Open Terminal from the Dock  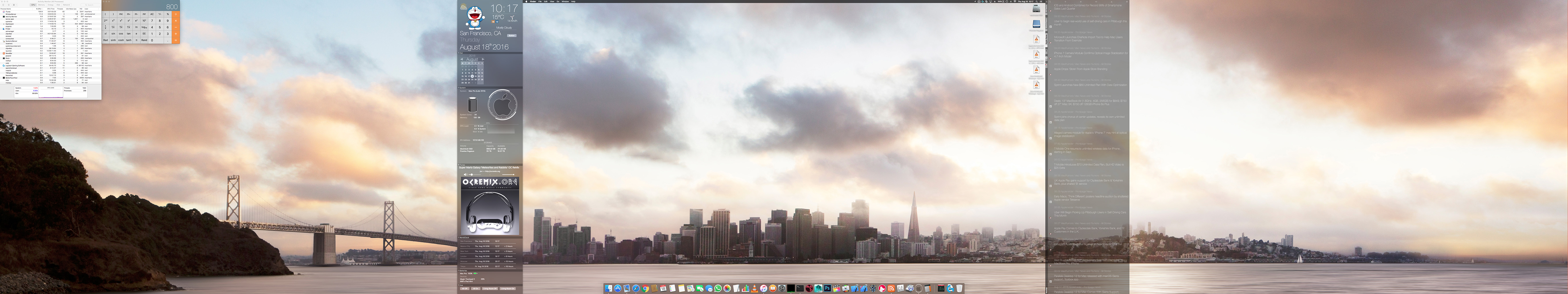[x=801, y=289]
